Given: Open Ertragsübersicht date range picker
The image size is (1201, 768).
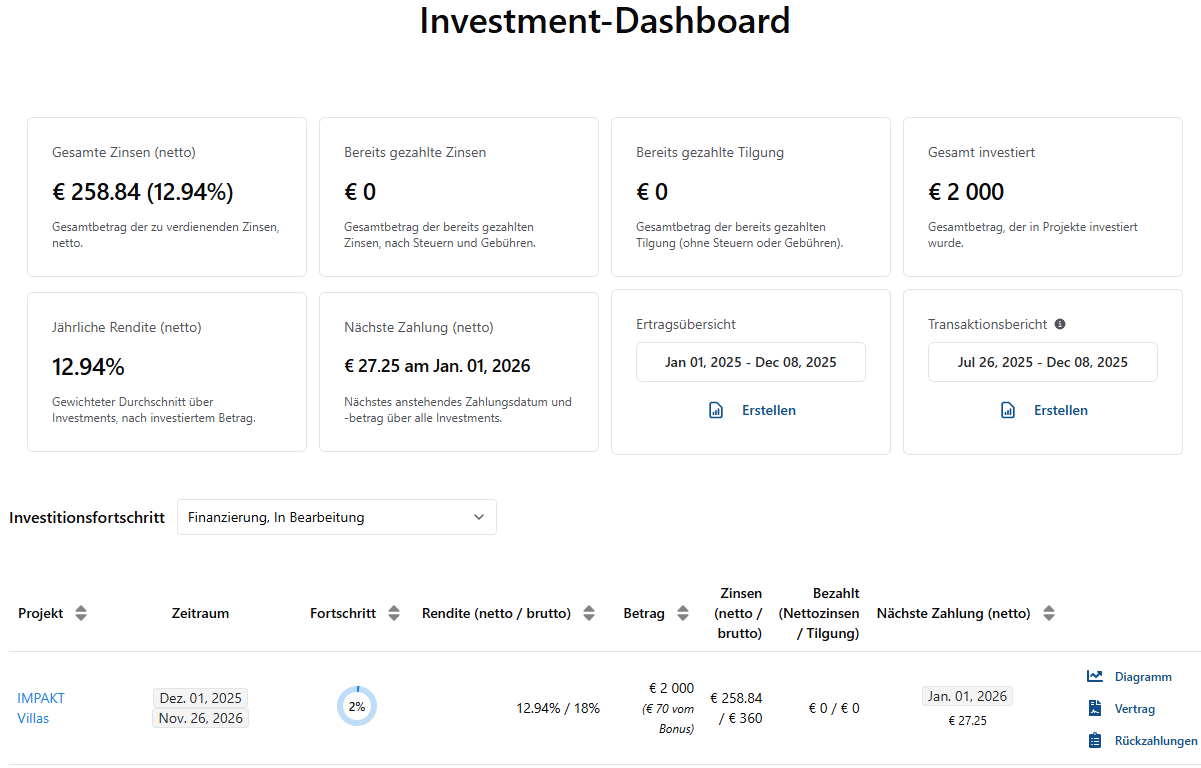Looking at the screenshot, I should (x=750, y=362).
